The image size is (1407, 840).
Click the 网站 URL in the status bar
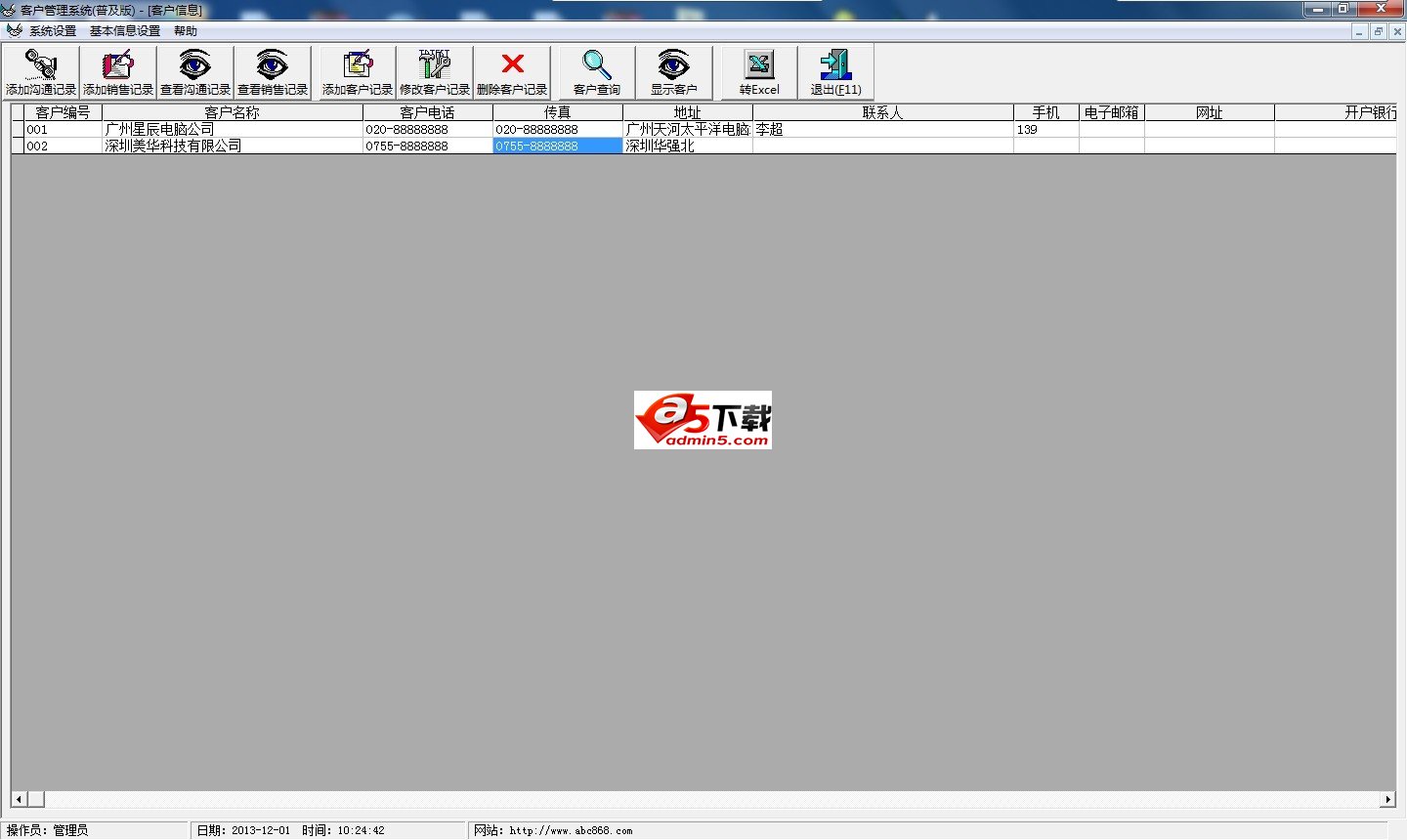pyautogui.click(x=553, y=830)
